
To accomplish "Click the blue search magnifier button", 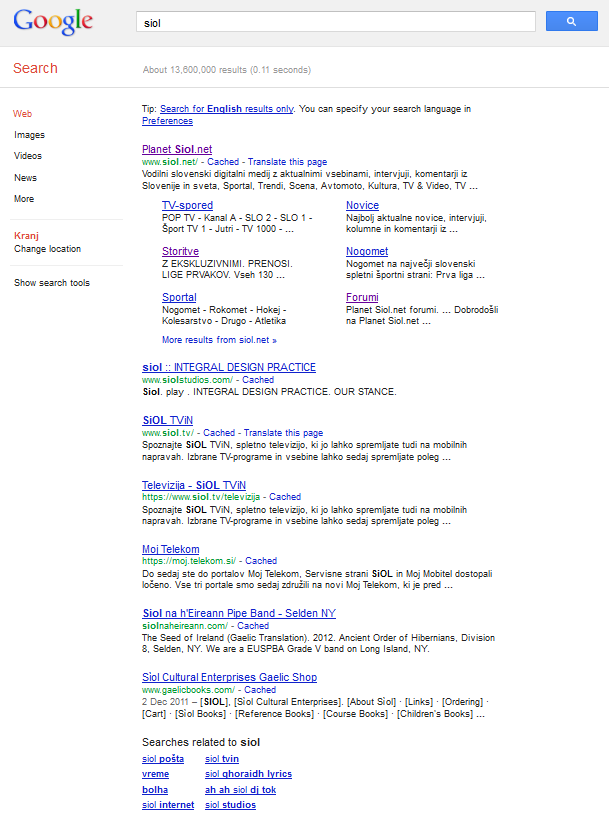I will pos(569,21).
